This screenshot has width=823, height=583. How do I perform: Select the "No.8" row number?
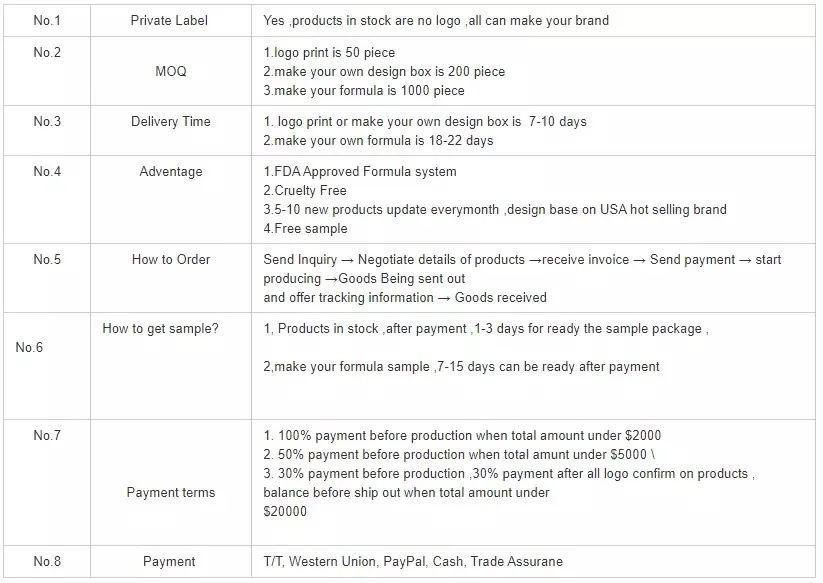[x=47, y=562]
